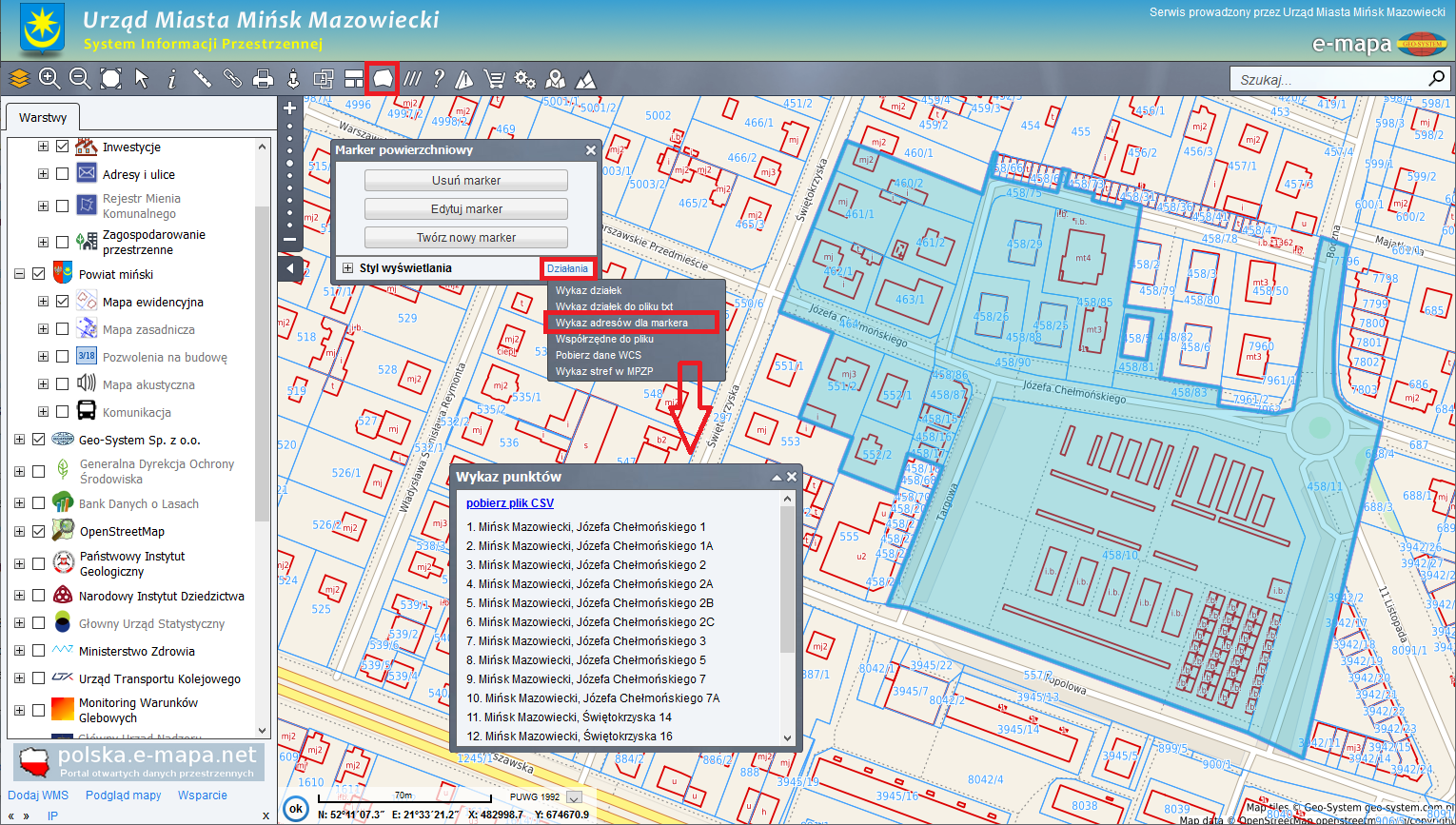Focus the Szukaj search field

point(1329,79)
